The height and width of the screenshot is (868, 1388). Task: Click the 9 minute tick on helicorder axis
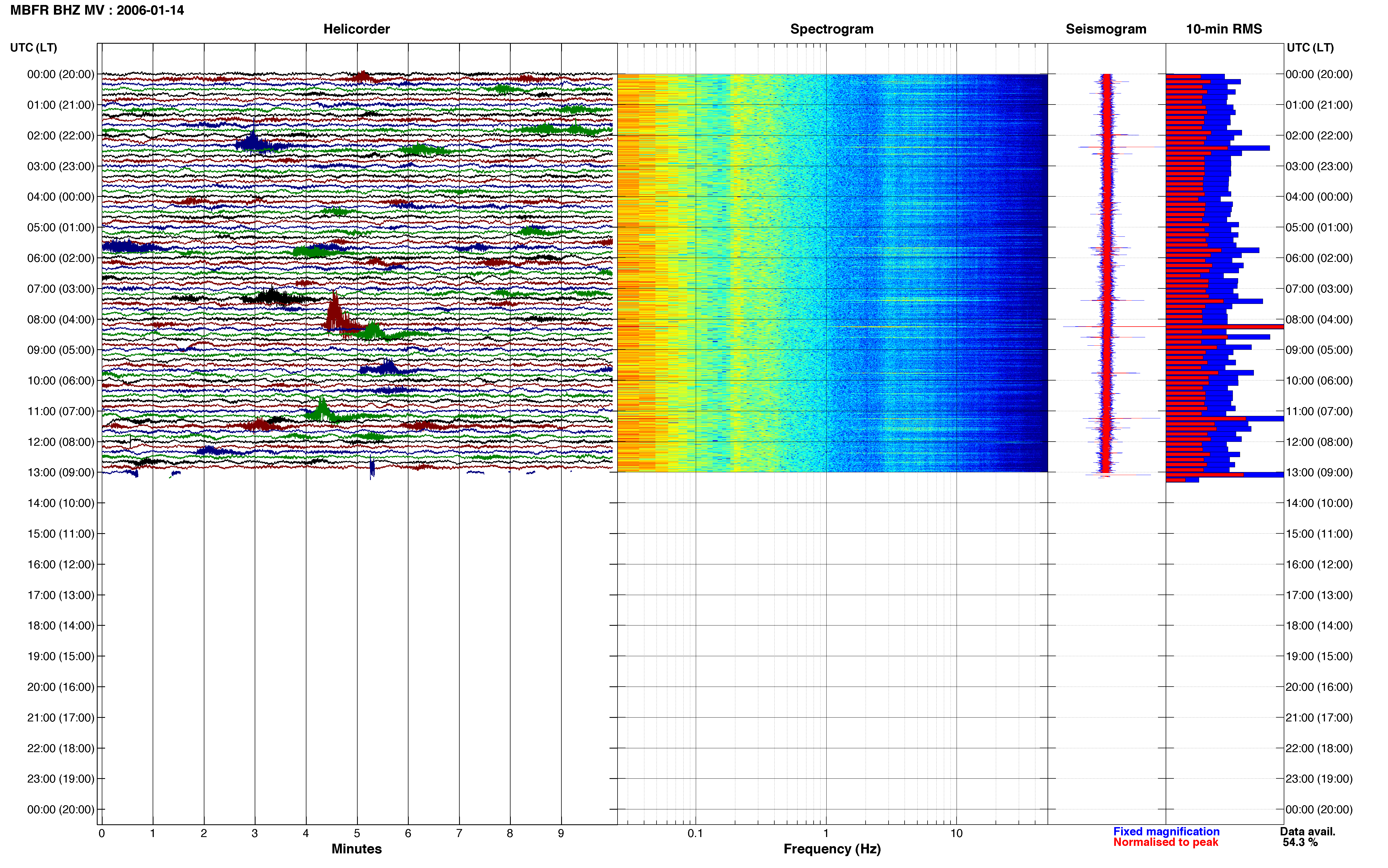coord(561,833)
